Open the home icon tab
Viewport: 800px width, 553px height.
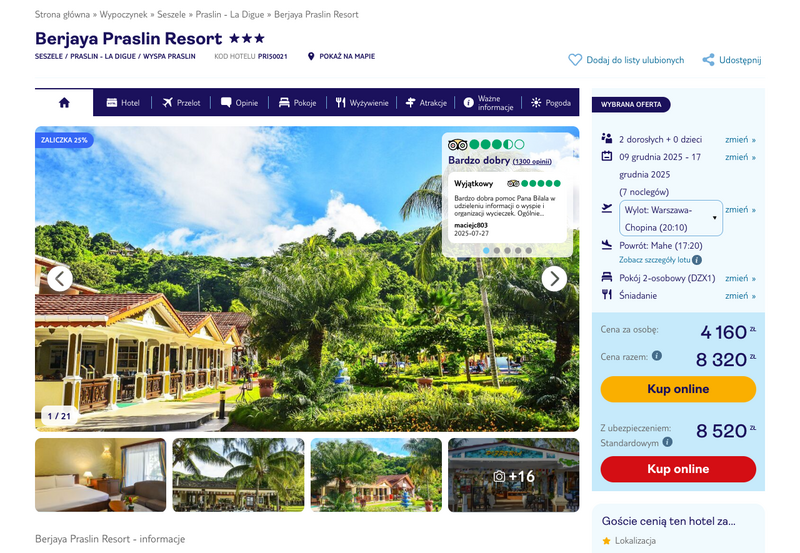64,103
